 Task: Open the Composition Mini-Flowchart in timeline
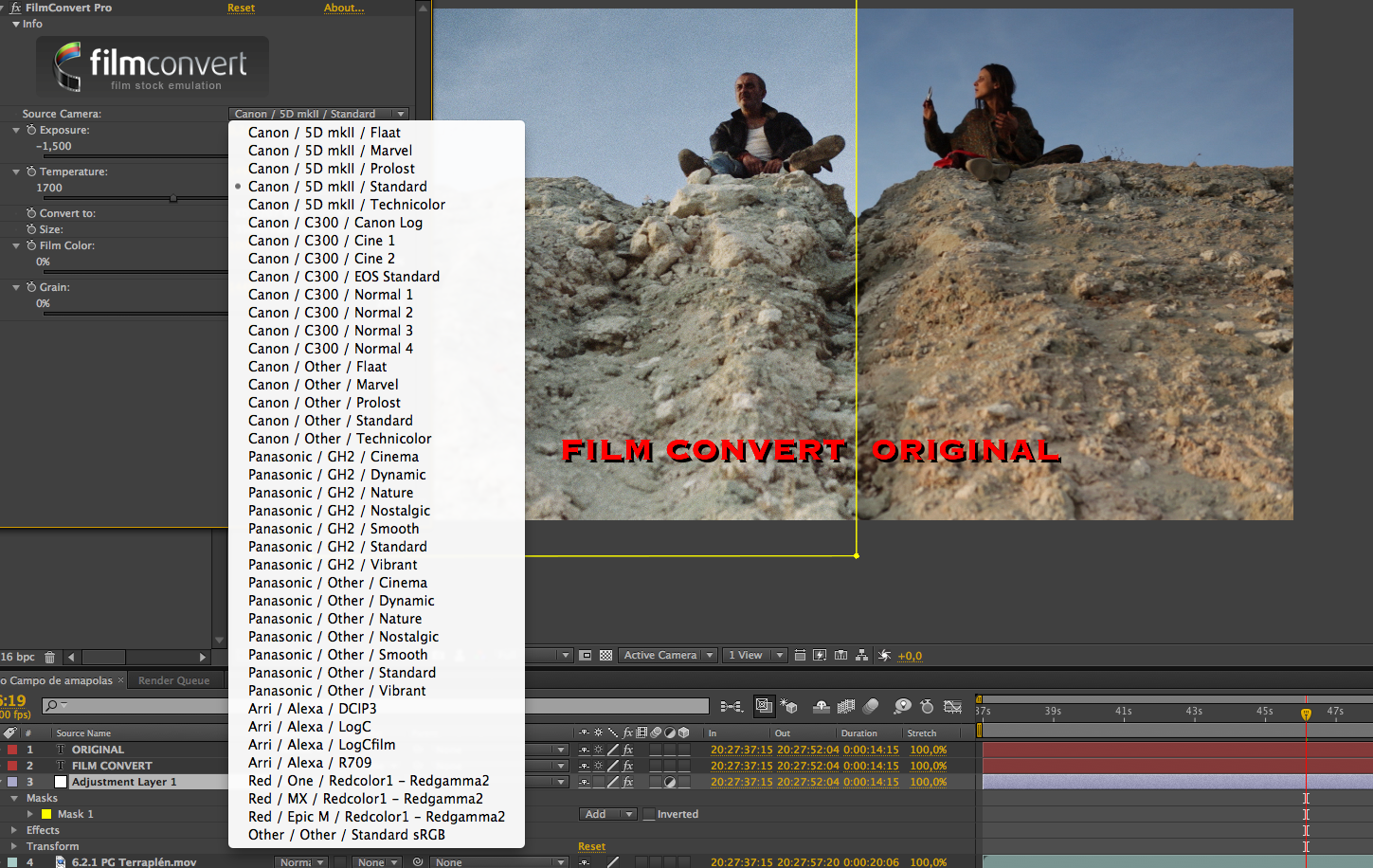[x=732, y=706]
